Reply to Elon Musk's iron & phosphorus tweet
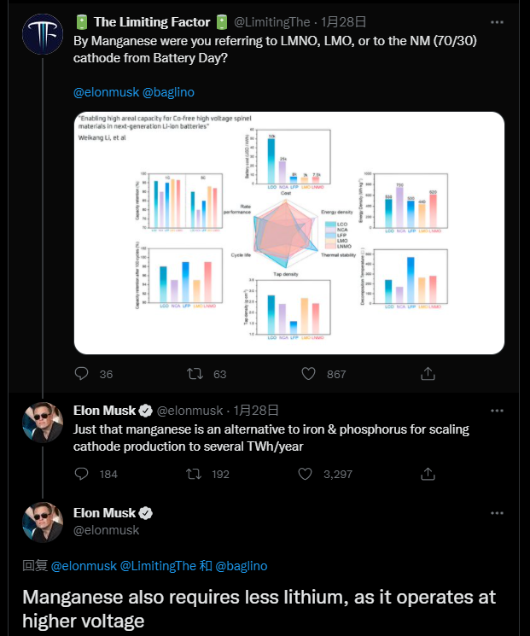 (x=82, y=474)
